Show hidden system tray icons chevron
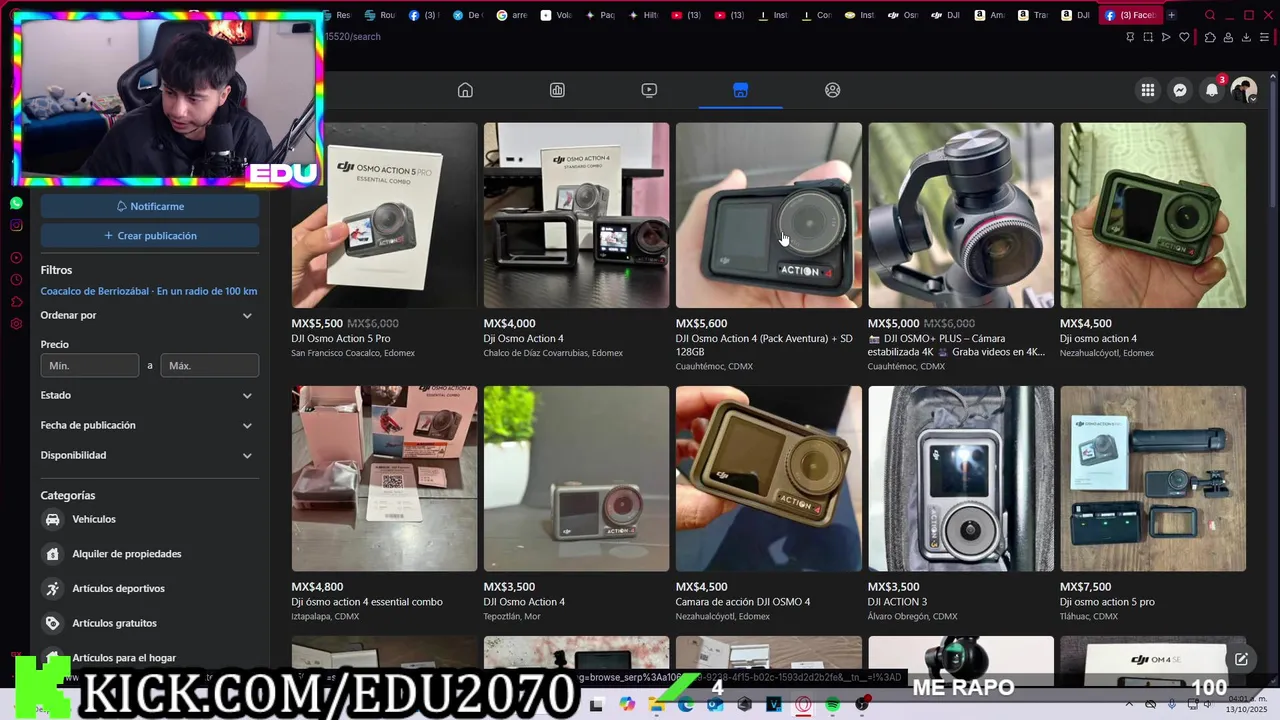The image size is (1280, 720). 1130,704
